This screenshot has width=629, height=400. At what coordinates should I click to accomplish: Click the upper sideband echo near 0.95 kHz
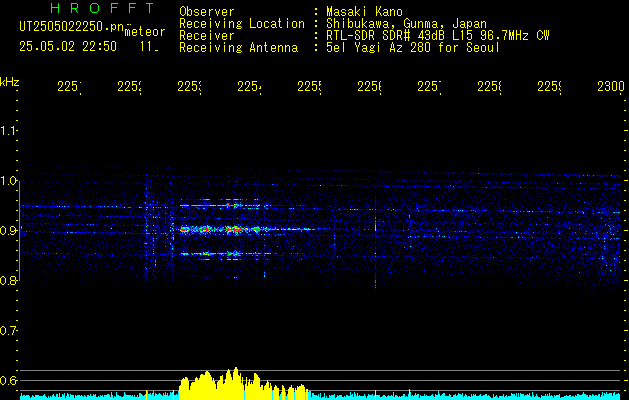220,205
